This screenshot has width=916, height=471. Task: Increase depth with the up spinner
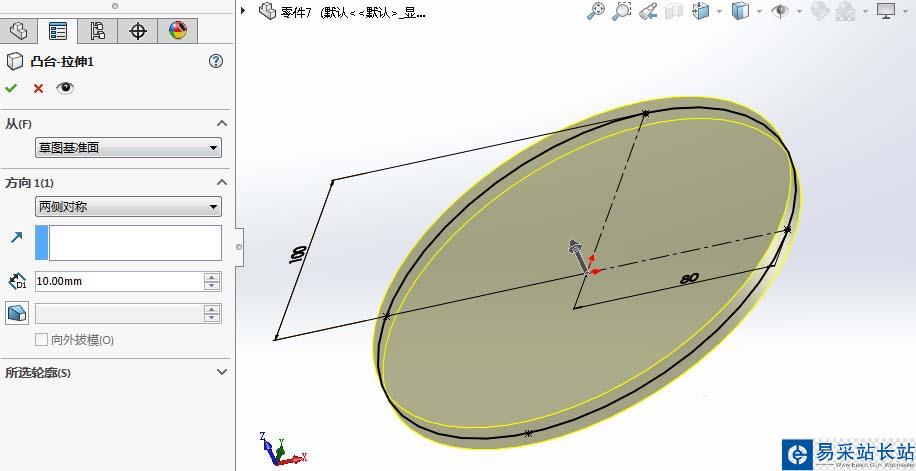211,277
